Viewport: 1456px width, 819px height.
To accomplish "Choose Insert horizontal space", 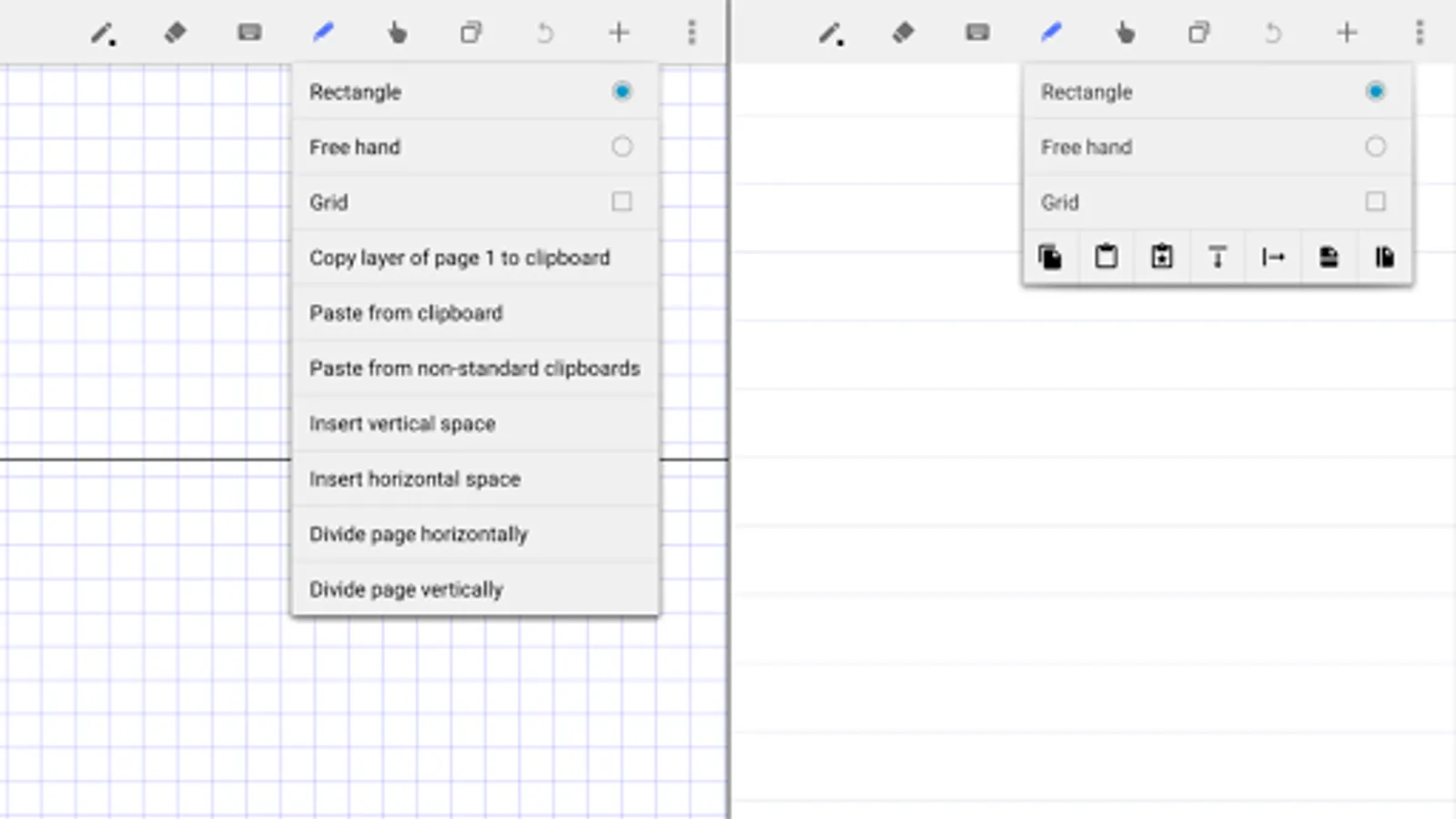I will (x=475, y=480).
